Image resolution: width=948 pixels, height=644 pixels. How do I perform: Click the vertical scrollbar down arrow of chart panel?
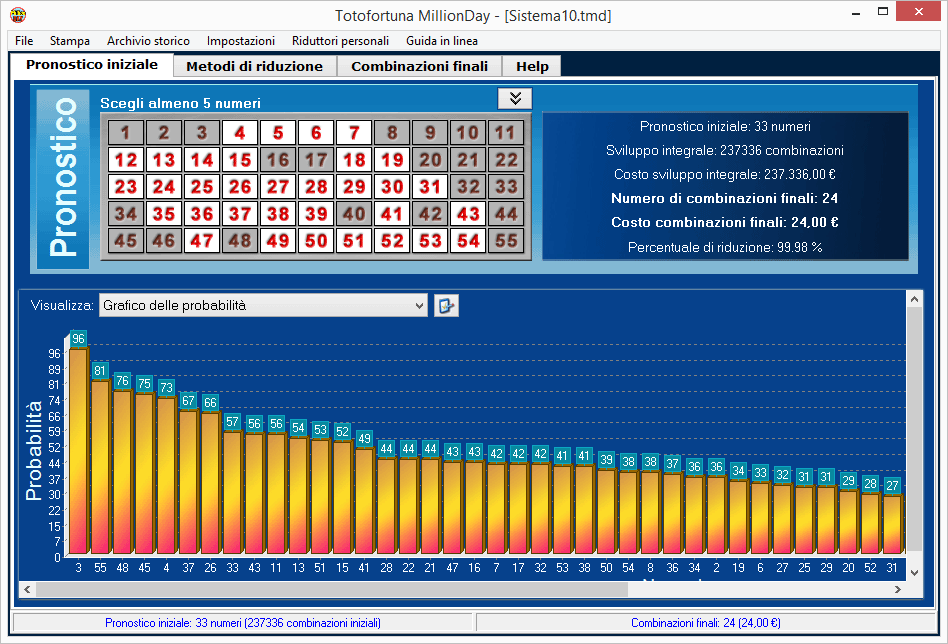tap(914, 572)
